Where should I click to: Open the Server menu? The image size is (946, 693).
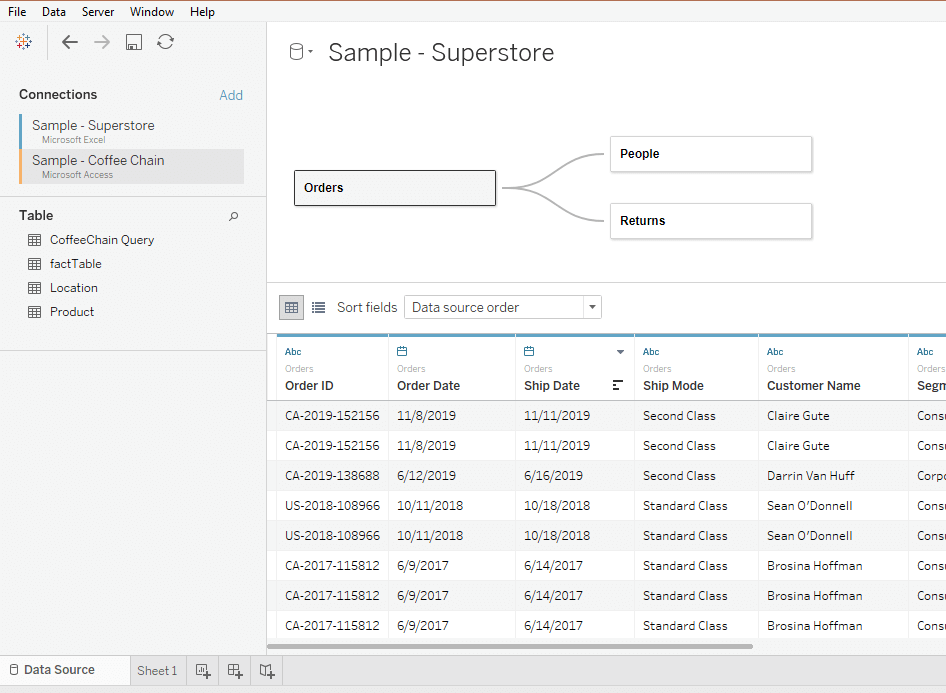(98, 12)
